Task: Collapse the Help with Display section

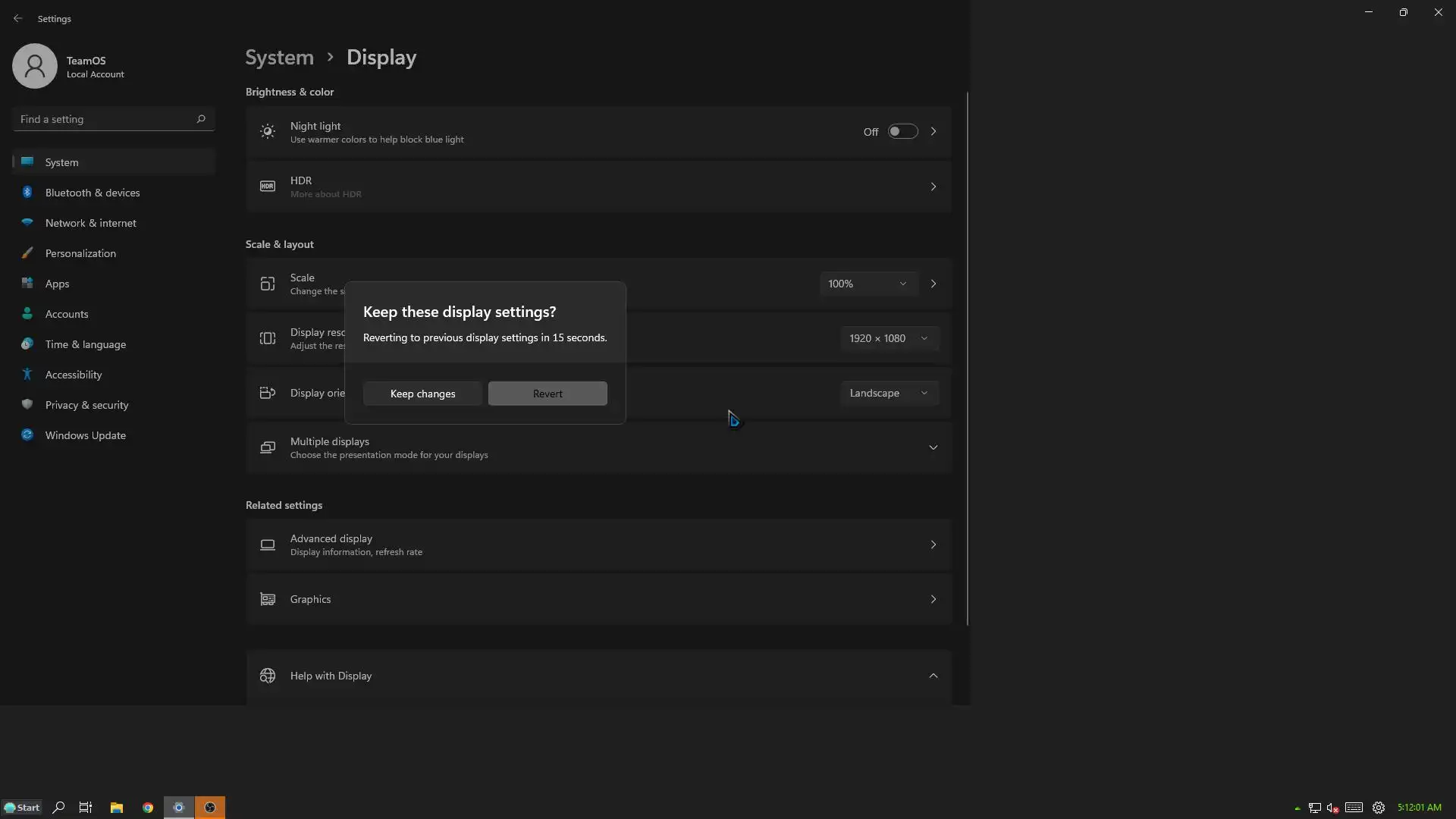Action: pyautogui.click(x=933, y=676)
